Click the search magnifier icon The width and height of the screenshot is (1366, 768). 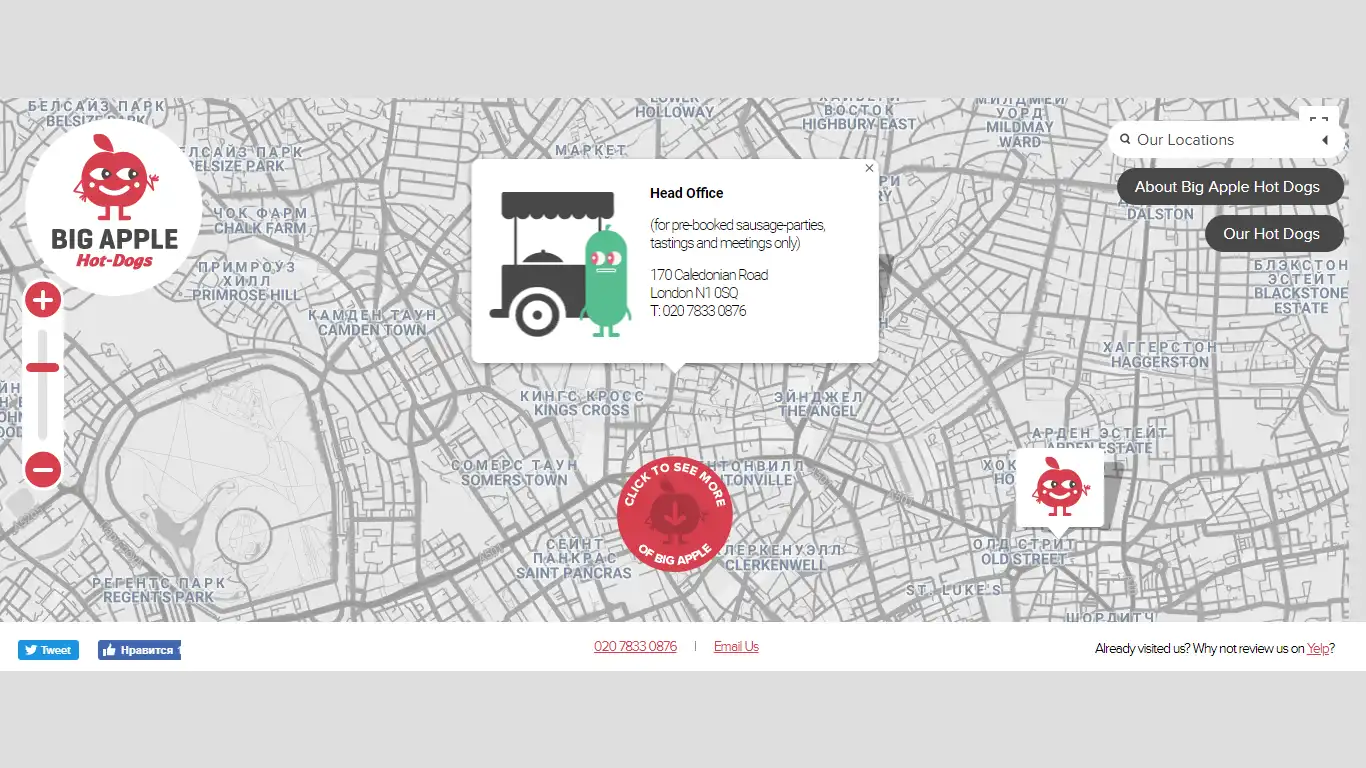pos(1125,140)
